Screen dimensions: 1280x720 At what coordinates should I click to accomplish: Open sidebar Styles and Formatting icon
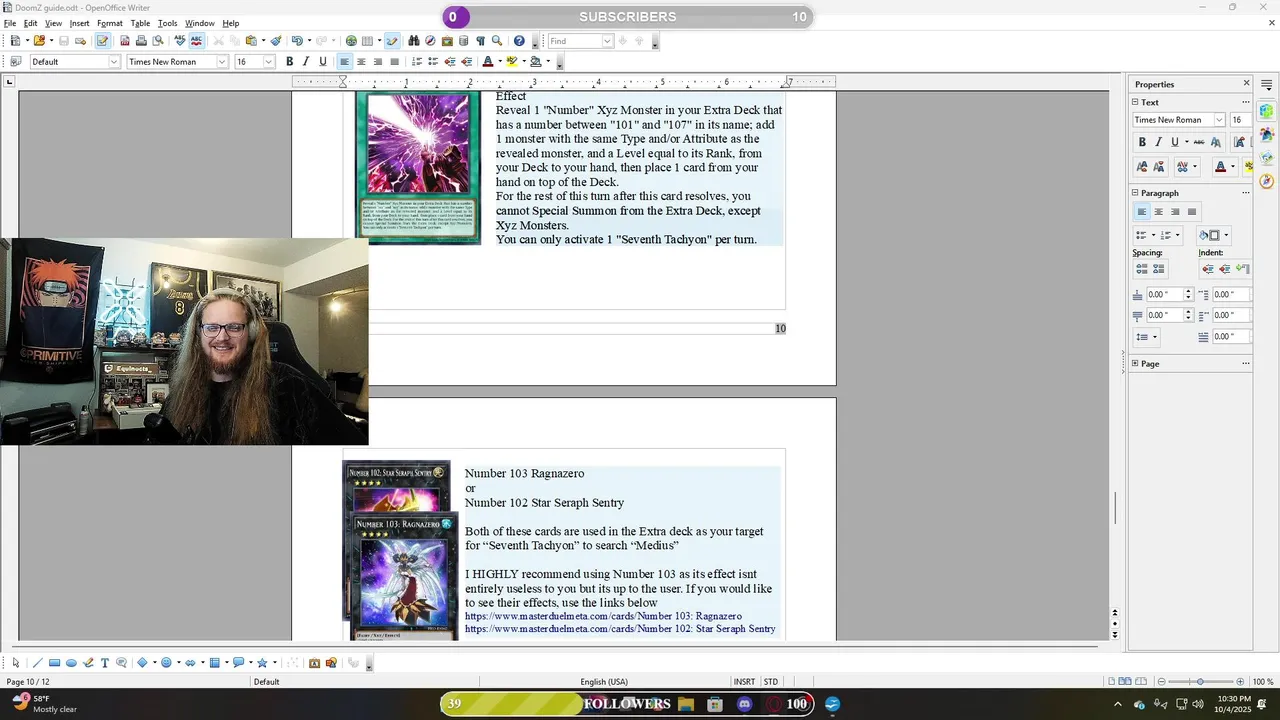(1267, 134)
